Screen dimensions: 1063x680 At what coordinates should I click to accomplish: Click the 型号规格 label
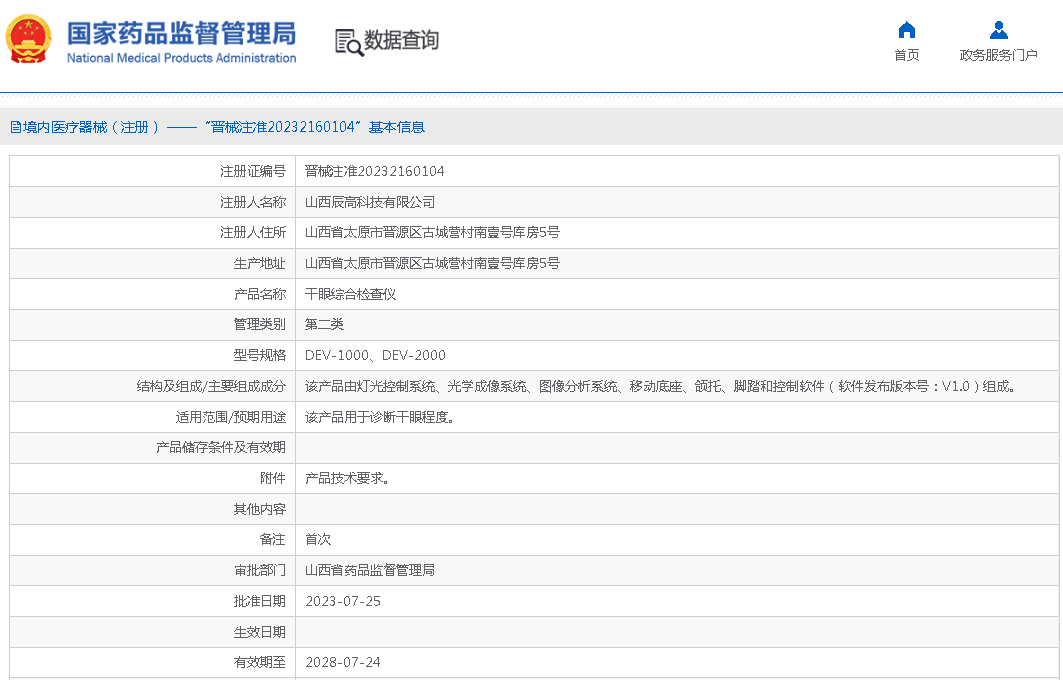click(x=260, y=355)
